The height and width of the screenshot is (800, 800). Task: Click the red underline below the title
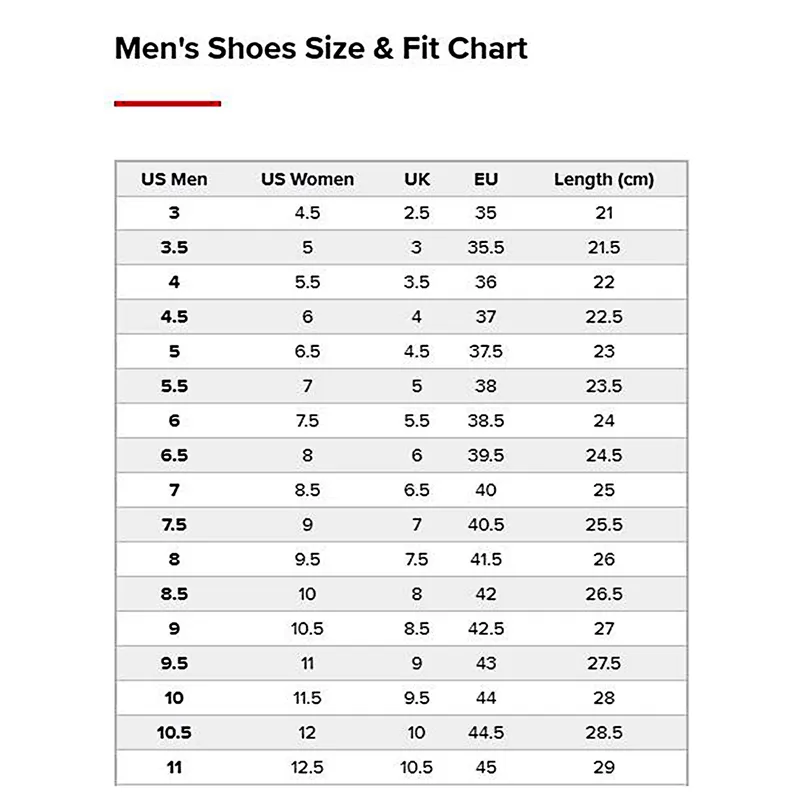point(167,103)
